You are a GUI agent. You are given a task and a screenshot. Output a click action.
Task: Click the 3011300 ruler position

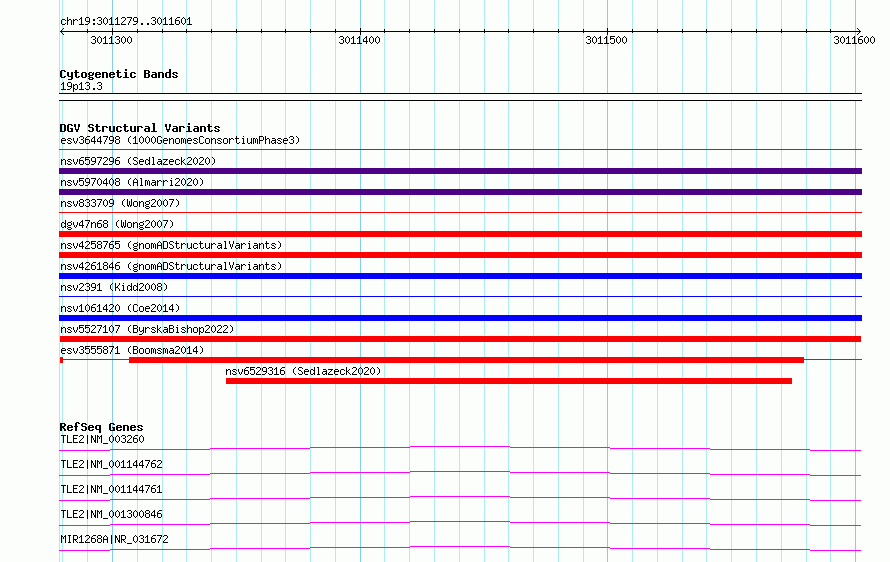[111, 40]
